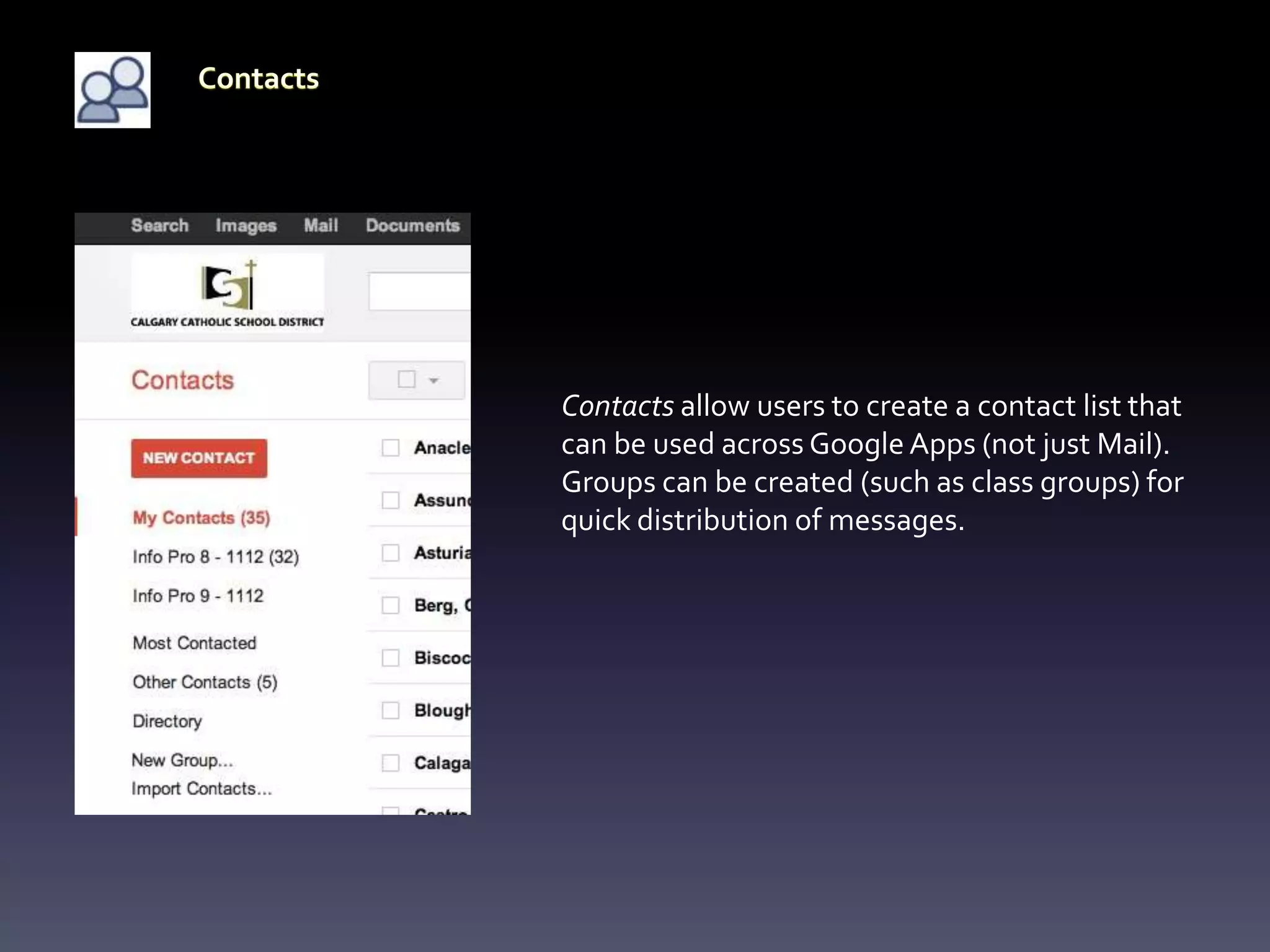
Task: Click the slide title Contacts
Action: [259, 79]
